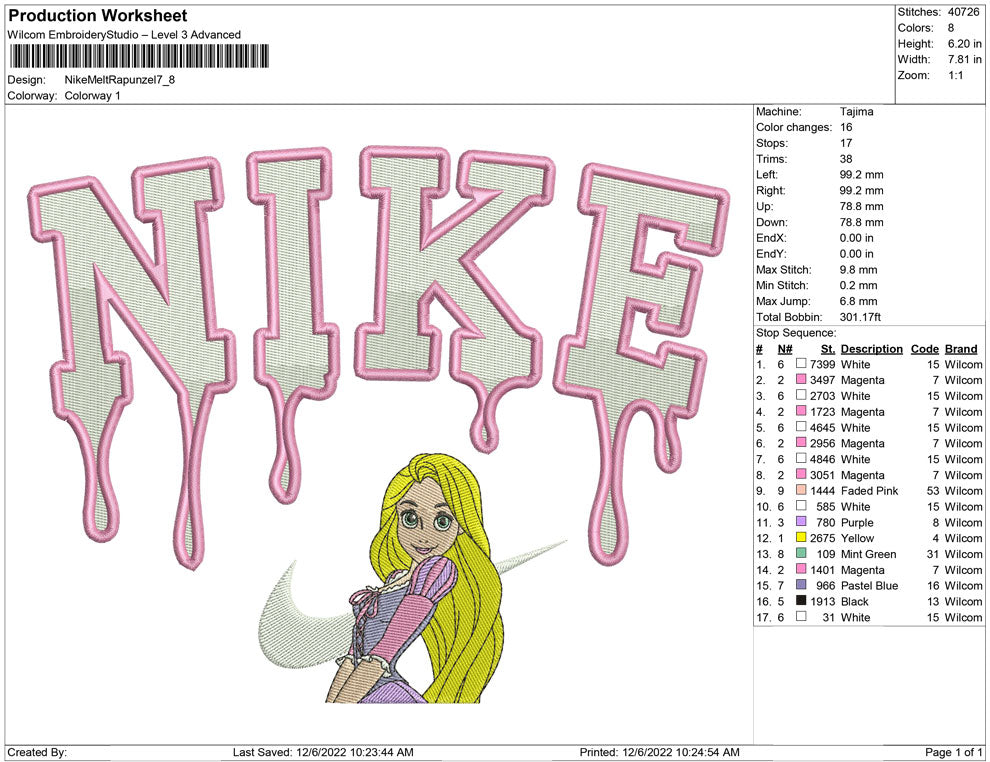This screenshot has width=990, height=762.
Task: Click the N# column header
Action: [x=785, y=349]
